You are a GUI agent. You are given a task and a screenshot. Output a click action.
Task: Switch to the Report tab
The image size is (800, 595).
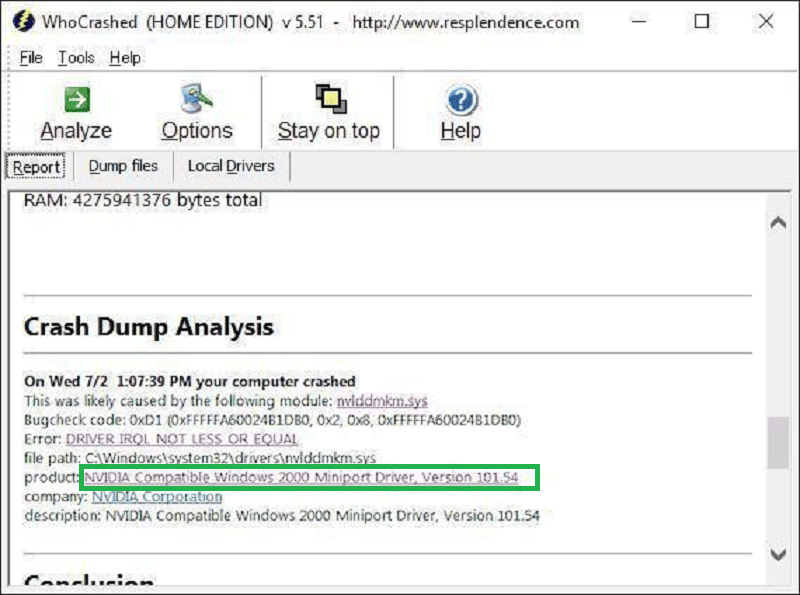pos(37,167)
